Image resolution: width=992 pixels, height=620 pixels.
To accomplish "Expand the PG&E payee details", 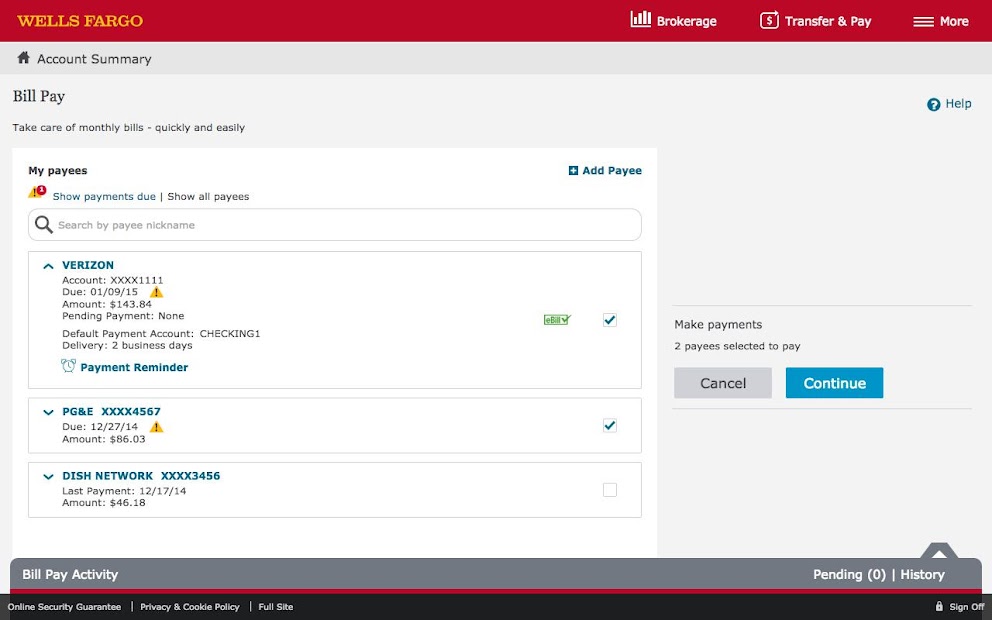I will pos(48,412).
